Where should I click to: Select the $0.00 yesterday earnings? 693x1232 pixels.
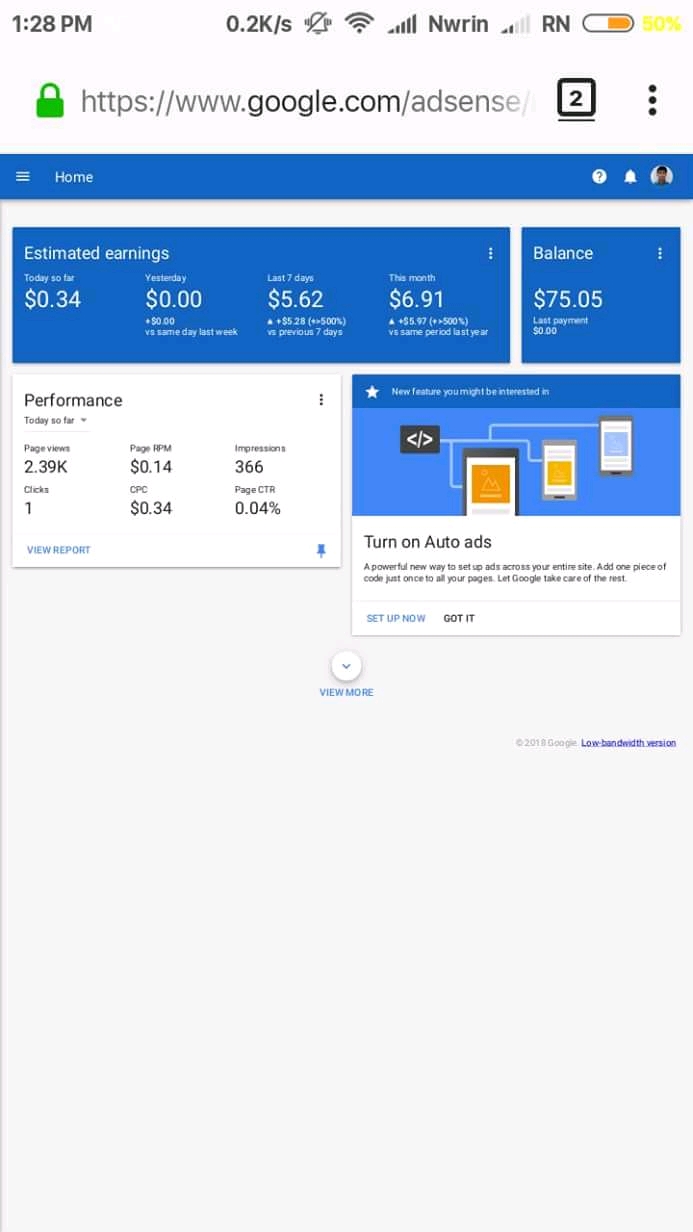(x=174, y=299)
